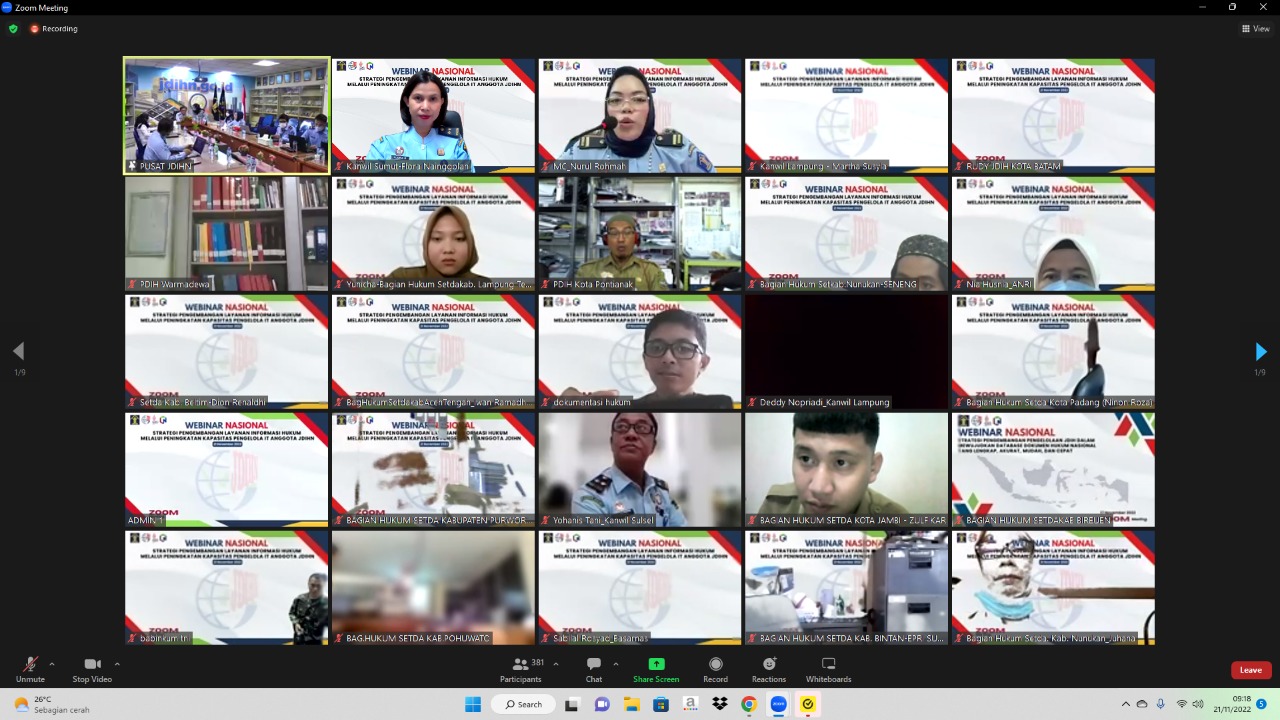
Task: Open the Chat panel
Action: pyautogui.click(x=594, y=668)
